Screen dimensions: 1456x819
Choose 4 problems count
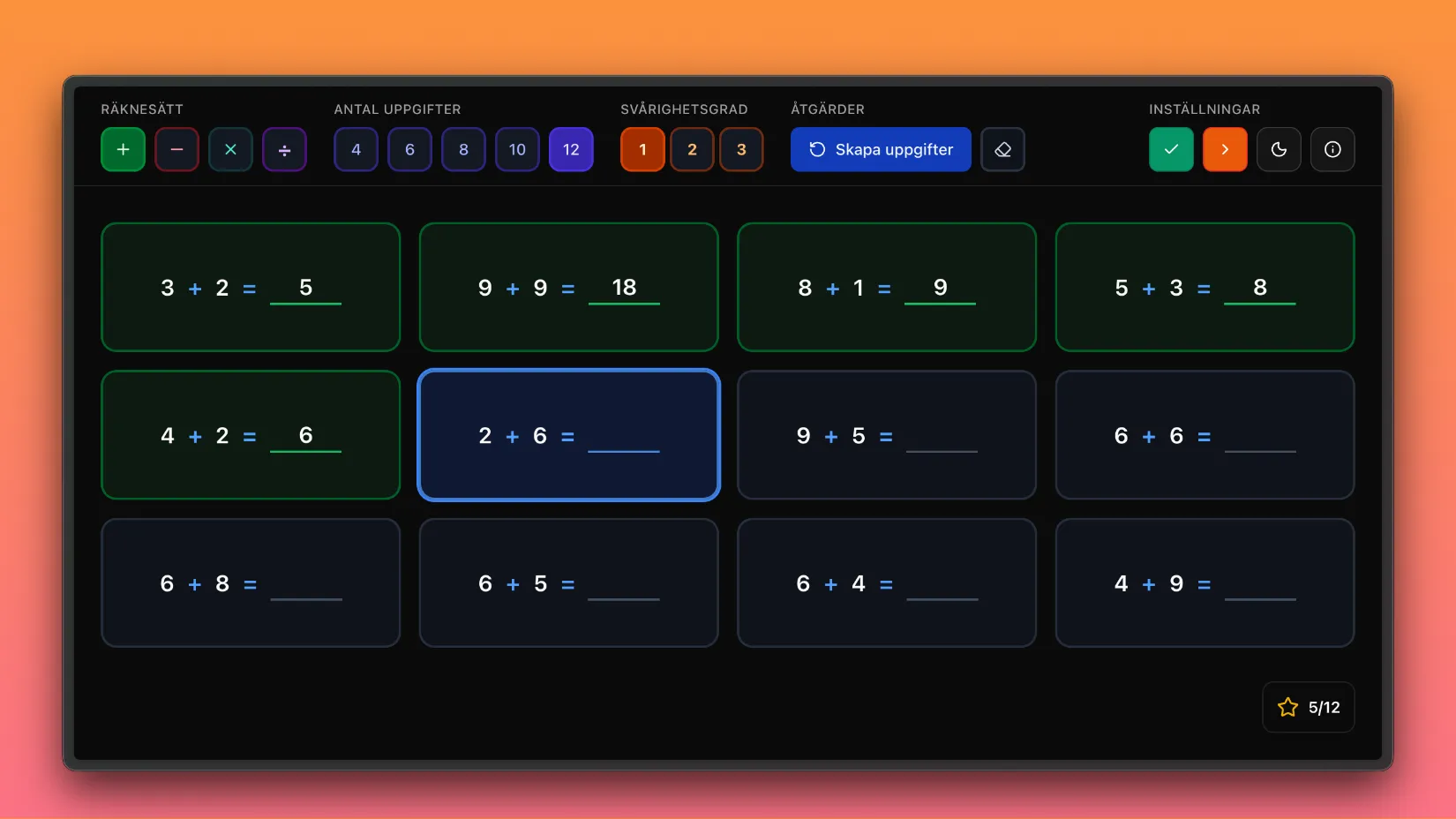(x=356, y=149)
